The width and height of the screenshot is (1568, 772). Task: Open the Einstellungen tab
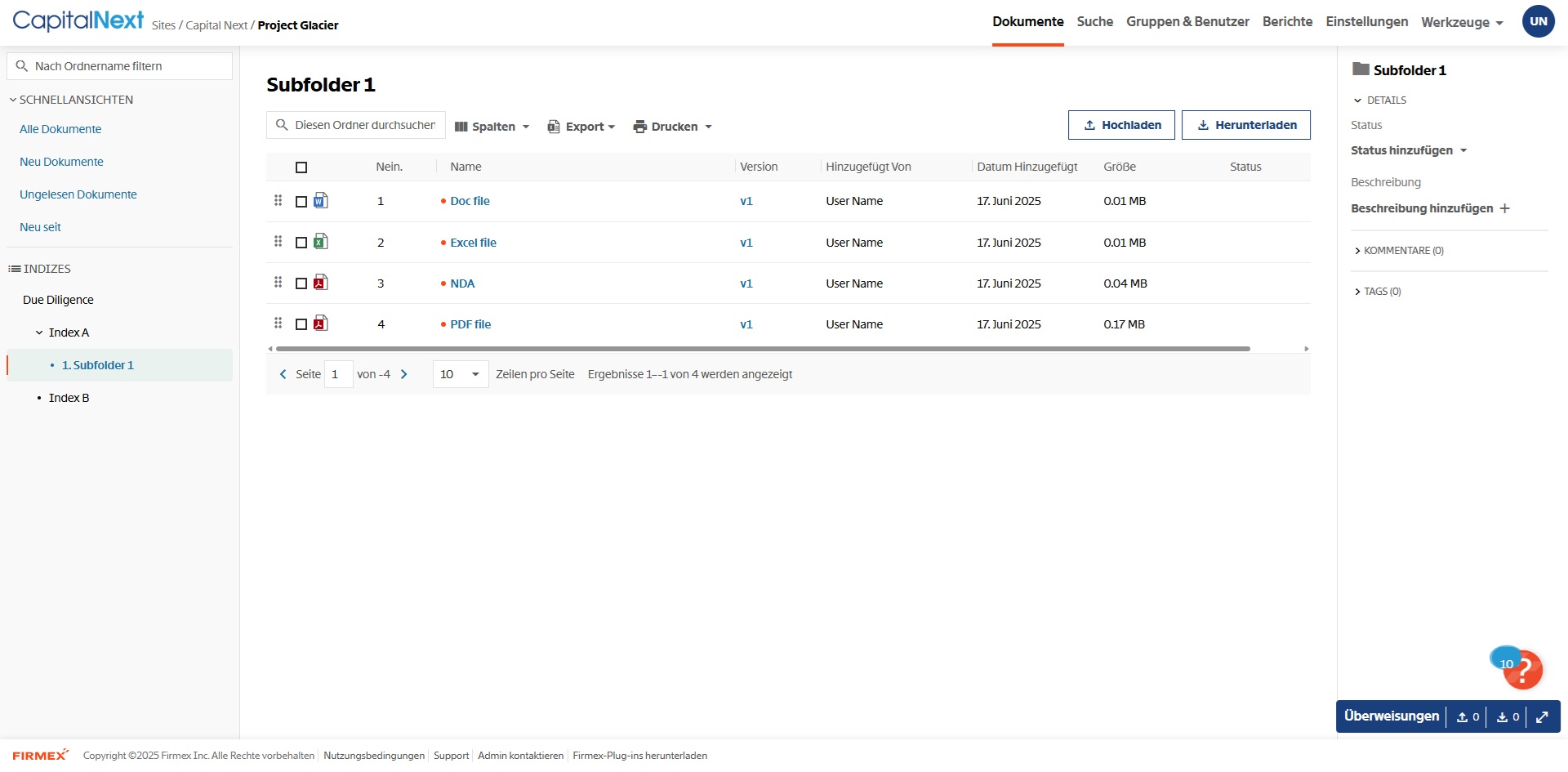1367,21
